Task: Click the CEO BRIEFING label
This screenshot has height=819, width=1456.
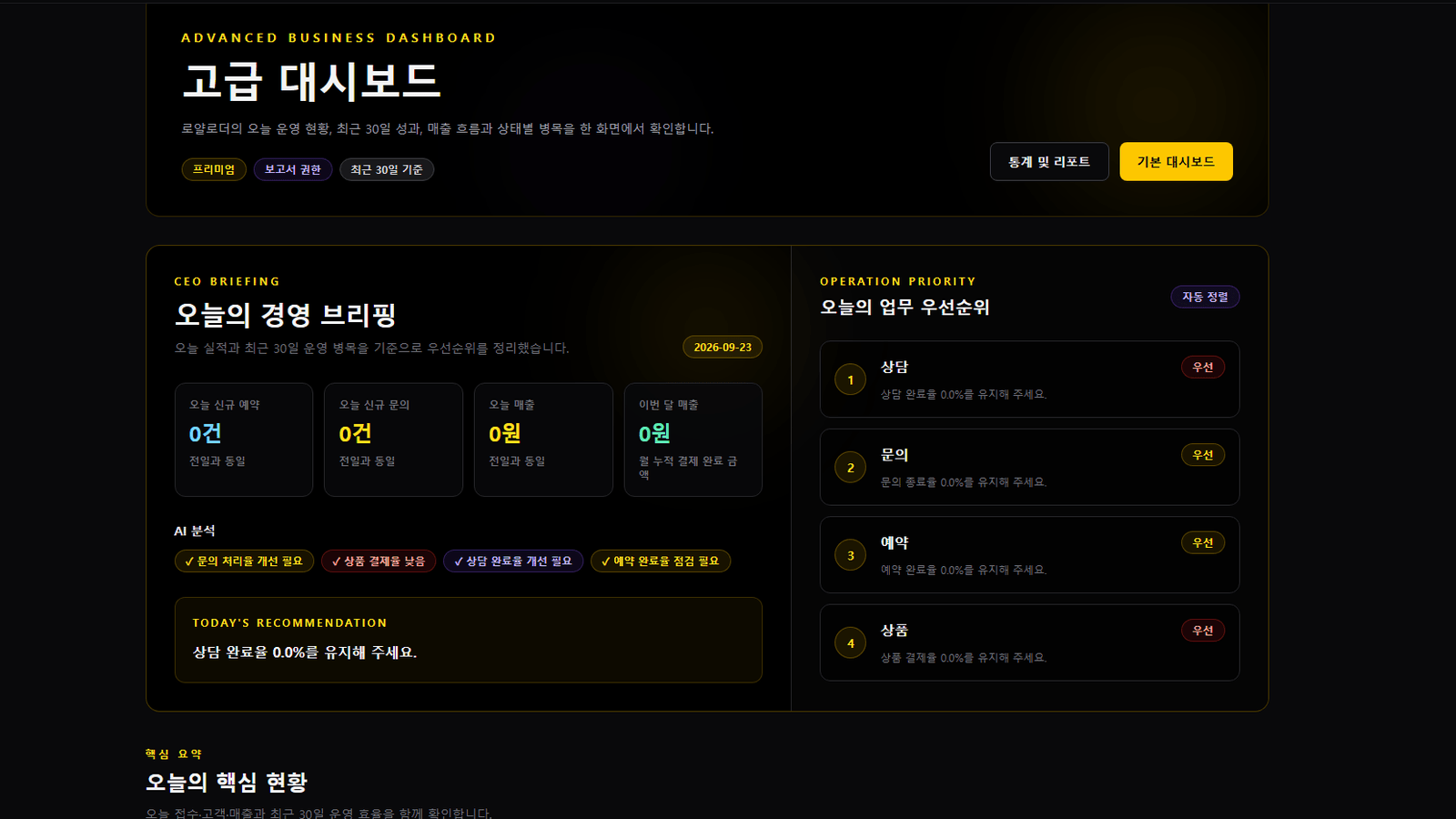Action: (x=227, y=282)
